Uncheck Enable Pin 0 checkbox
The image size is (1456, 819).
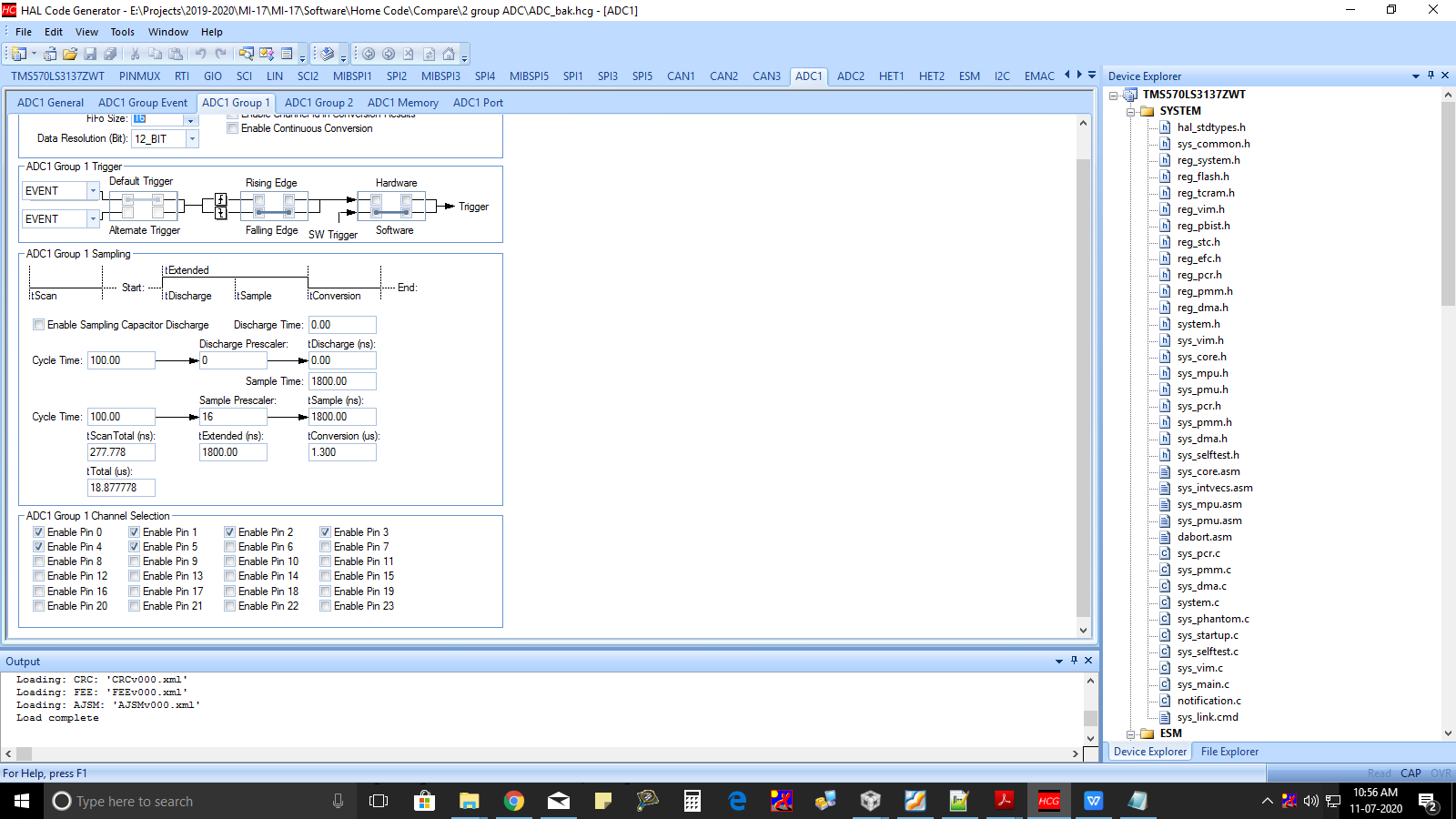tap(38, 532)
